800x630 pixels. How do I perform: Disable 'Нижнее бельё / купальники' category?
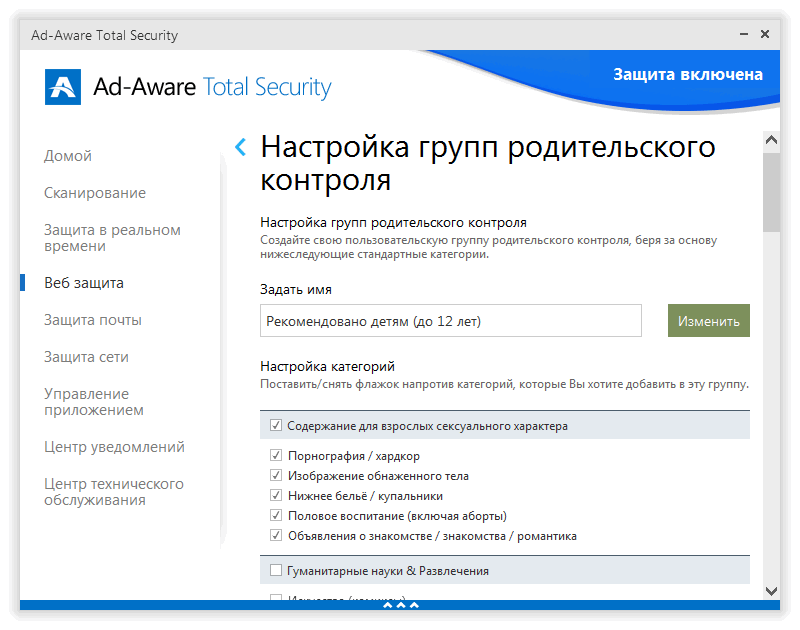(275, 495)
